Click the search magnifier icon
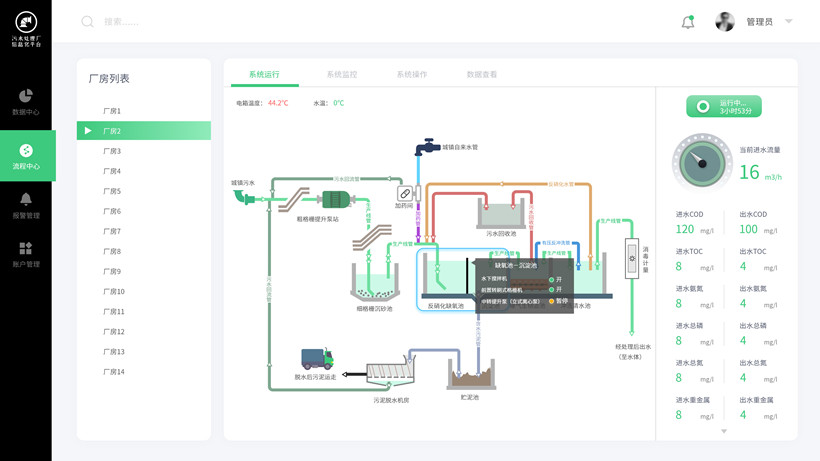The height and width of the screenshot is (461, 820). (88, 22)
